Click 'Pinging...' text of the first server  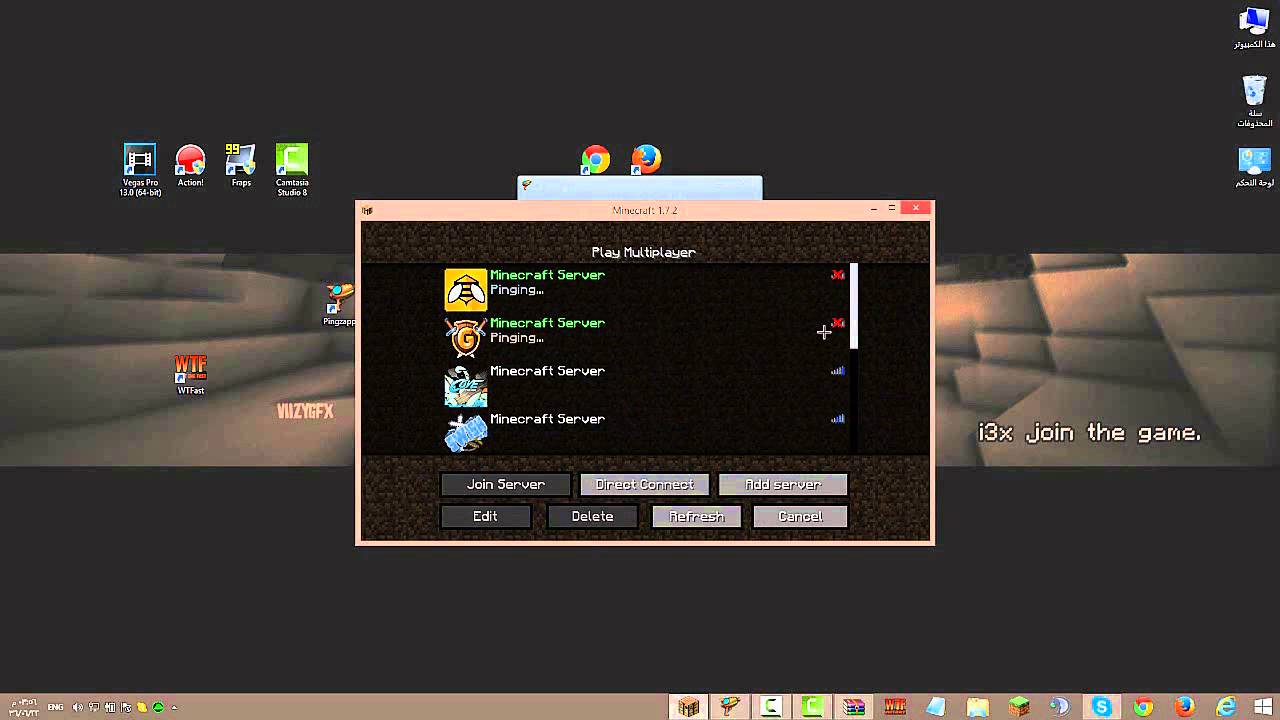[x=517, y=290]
